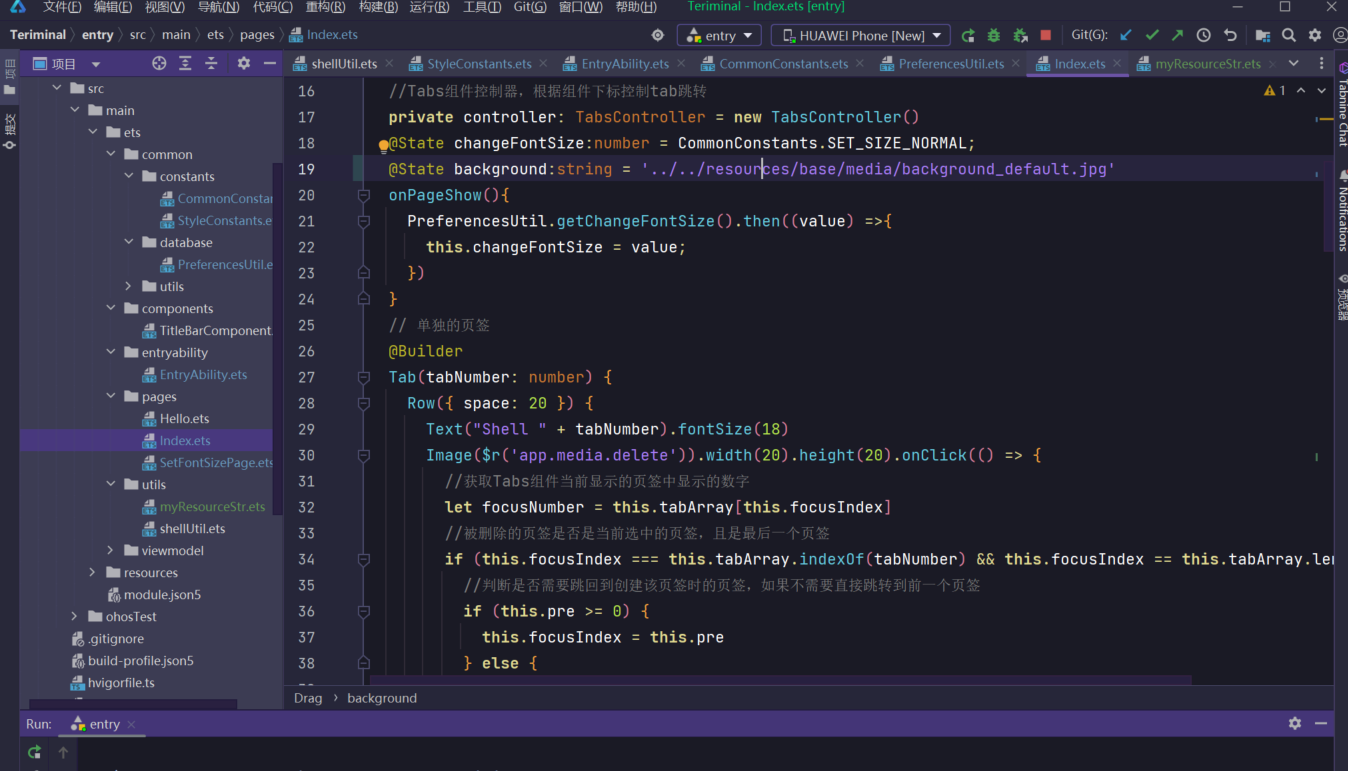
Task: Click the warning indicator in editor corner
Action: [1275, 91]
